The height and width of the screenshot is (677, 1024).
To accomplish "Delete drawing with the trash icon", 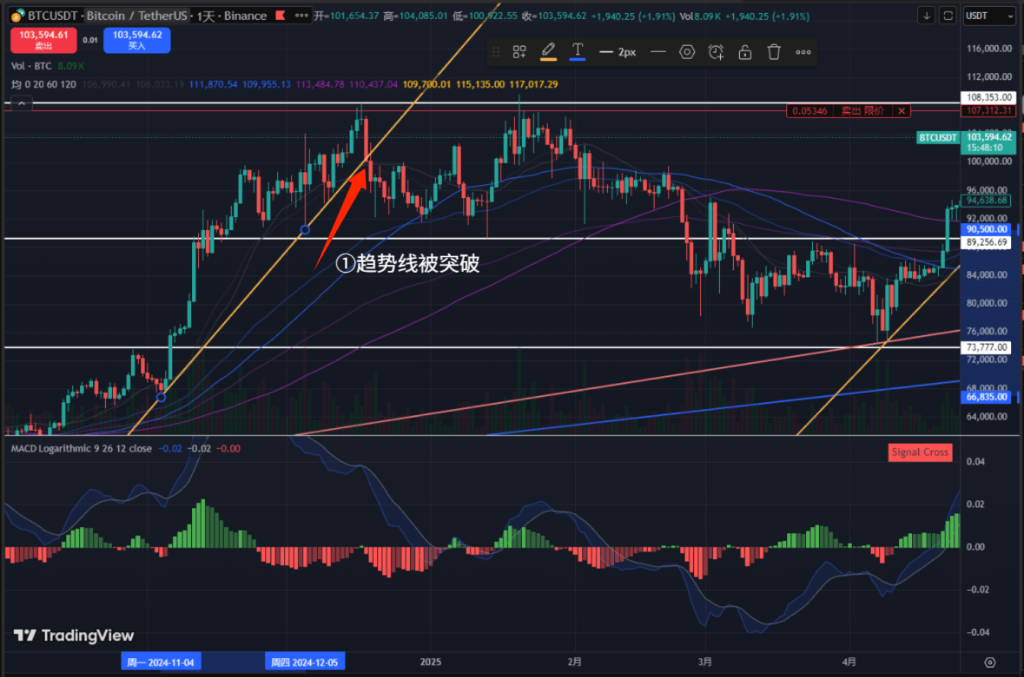I will pyautogui.click(x=774, y=52).
